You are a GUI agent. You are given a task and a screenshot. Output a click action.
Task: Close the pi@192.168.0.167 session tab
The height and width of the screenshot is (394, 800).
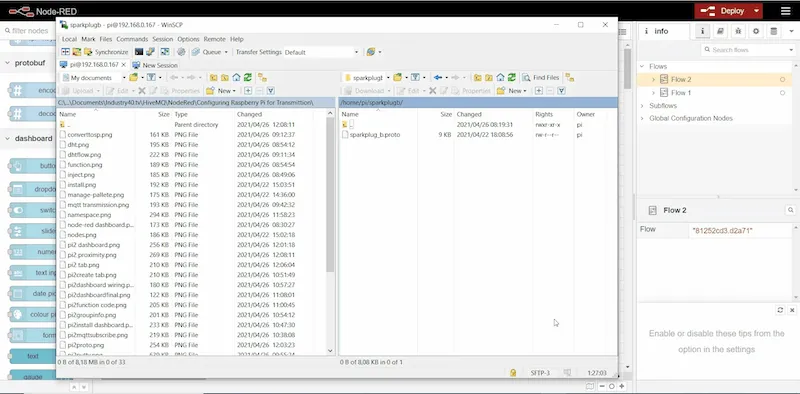pos(123,65)
